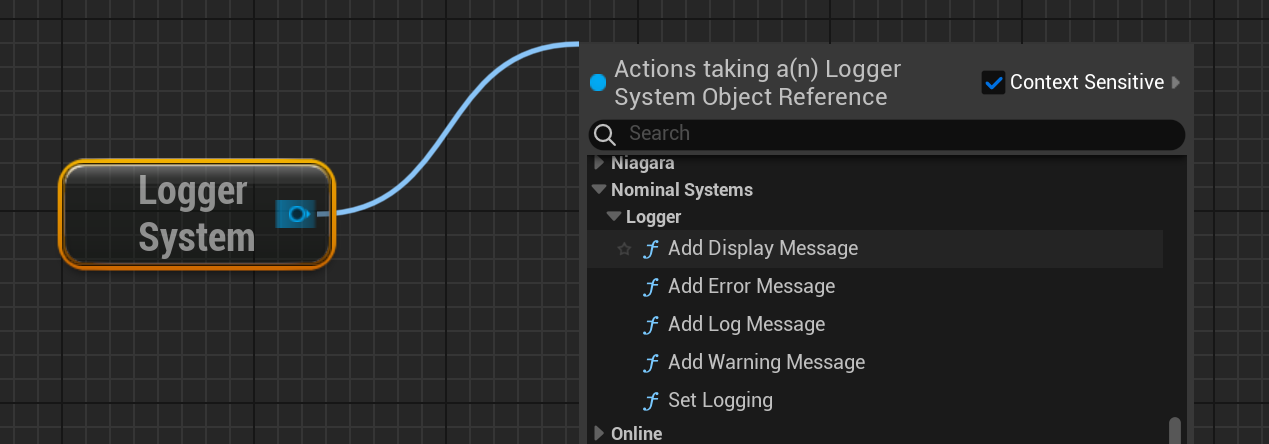Click the output pin on the Logger System node
The height and width of the screenshot is (444, 1269).
tap(297, 213)
